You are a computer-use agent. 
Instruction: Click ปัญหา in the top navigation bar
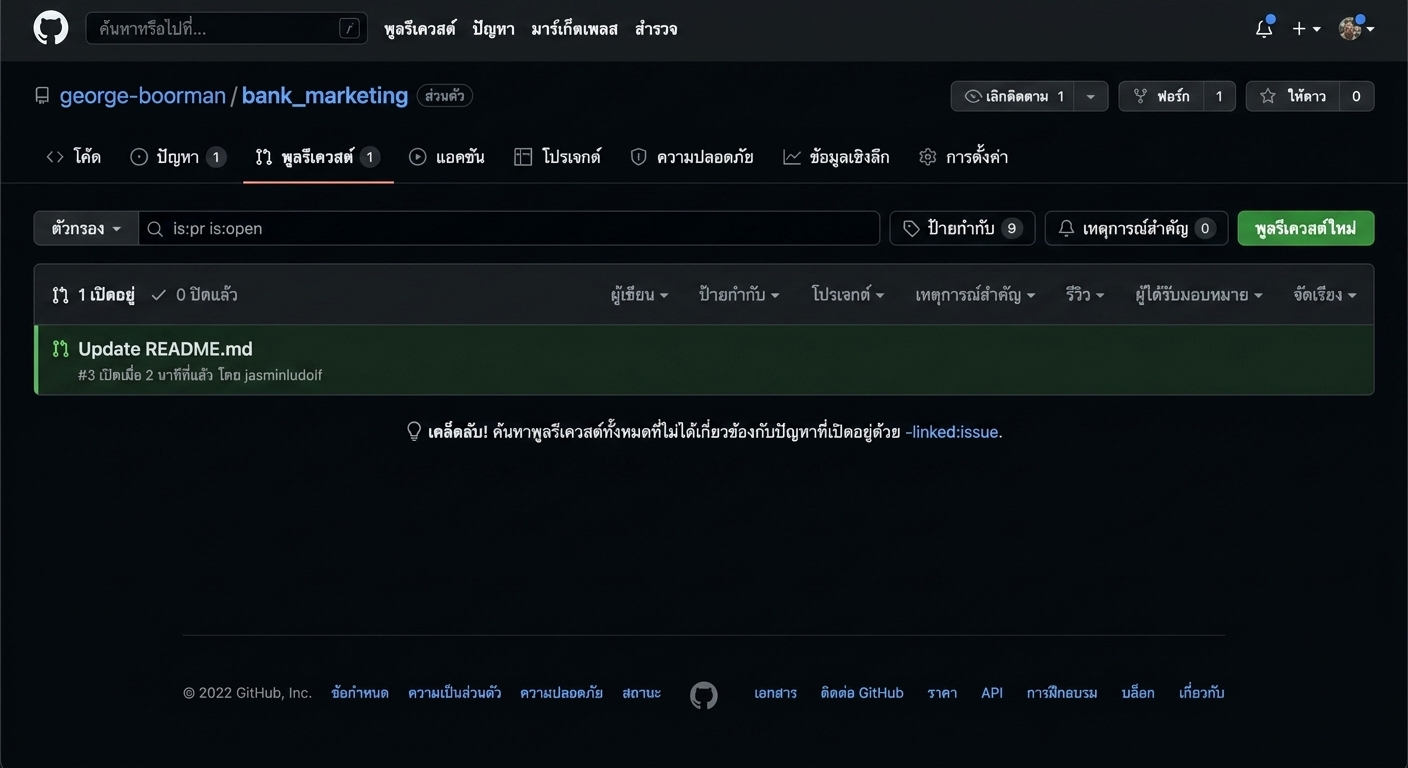click(494, 29)
